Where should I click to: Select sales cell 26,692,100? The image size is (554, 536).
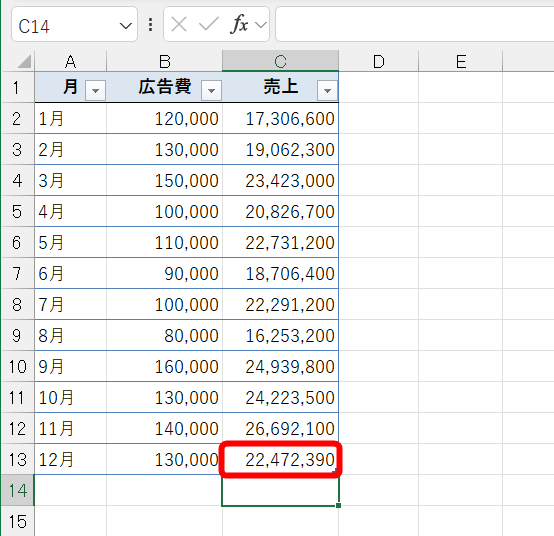281,428
